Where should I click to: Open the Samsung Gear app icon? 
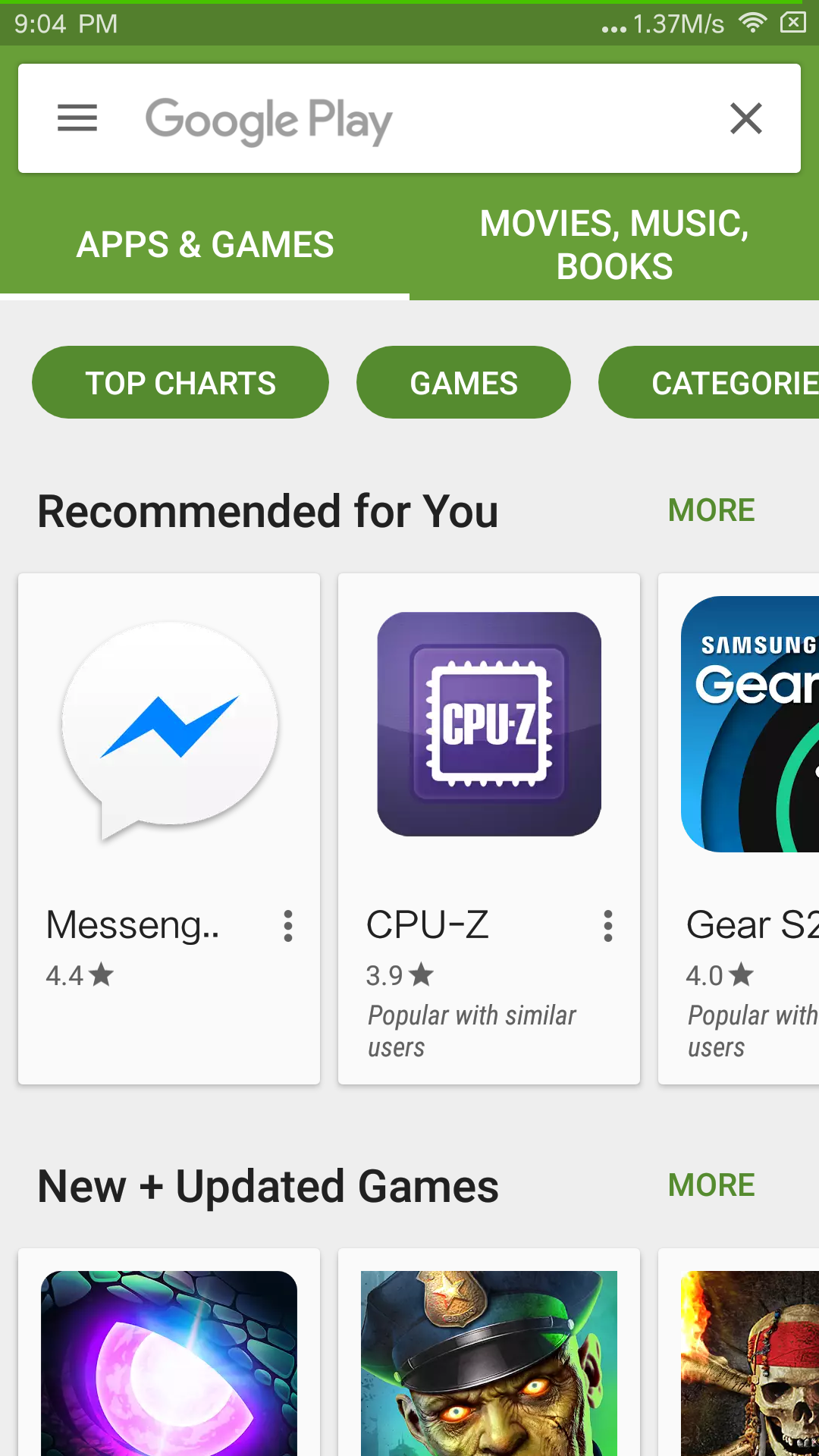pos(750,723)
